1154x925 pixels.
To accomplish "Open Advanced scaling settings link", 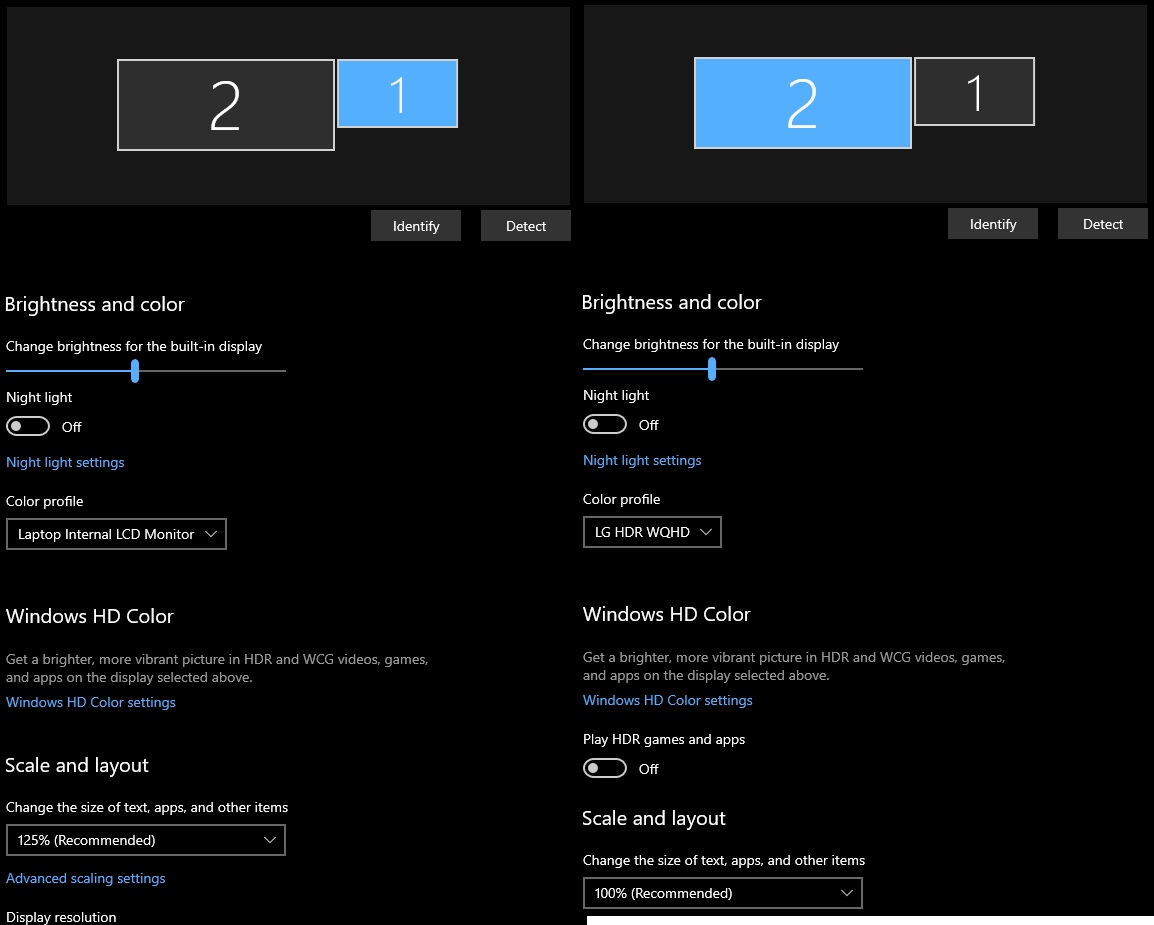I will (x=86, y=878).
